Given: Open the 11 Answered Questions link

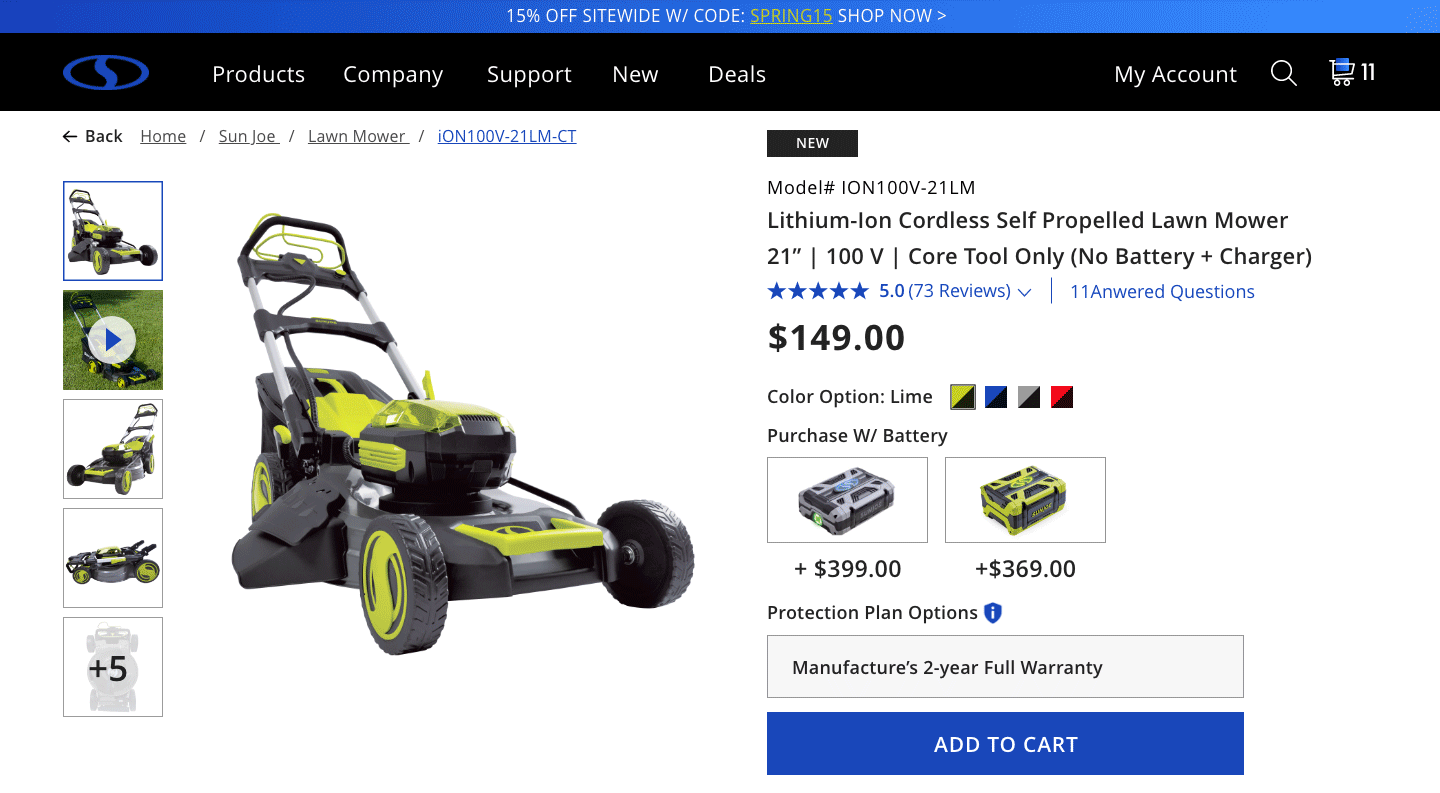Looking at the screenshot, I should (1162, 292).
